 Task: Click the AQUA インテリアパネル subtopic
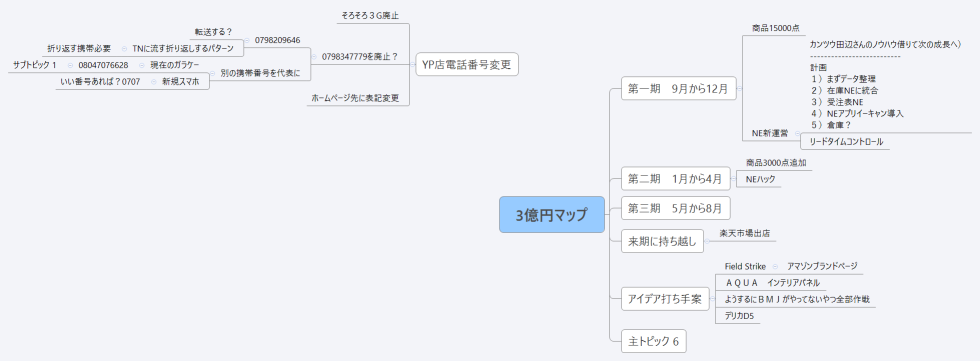pyautogui.click(x=772, y=283)
